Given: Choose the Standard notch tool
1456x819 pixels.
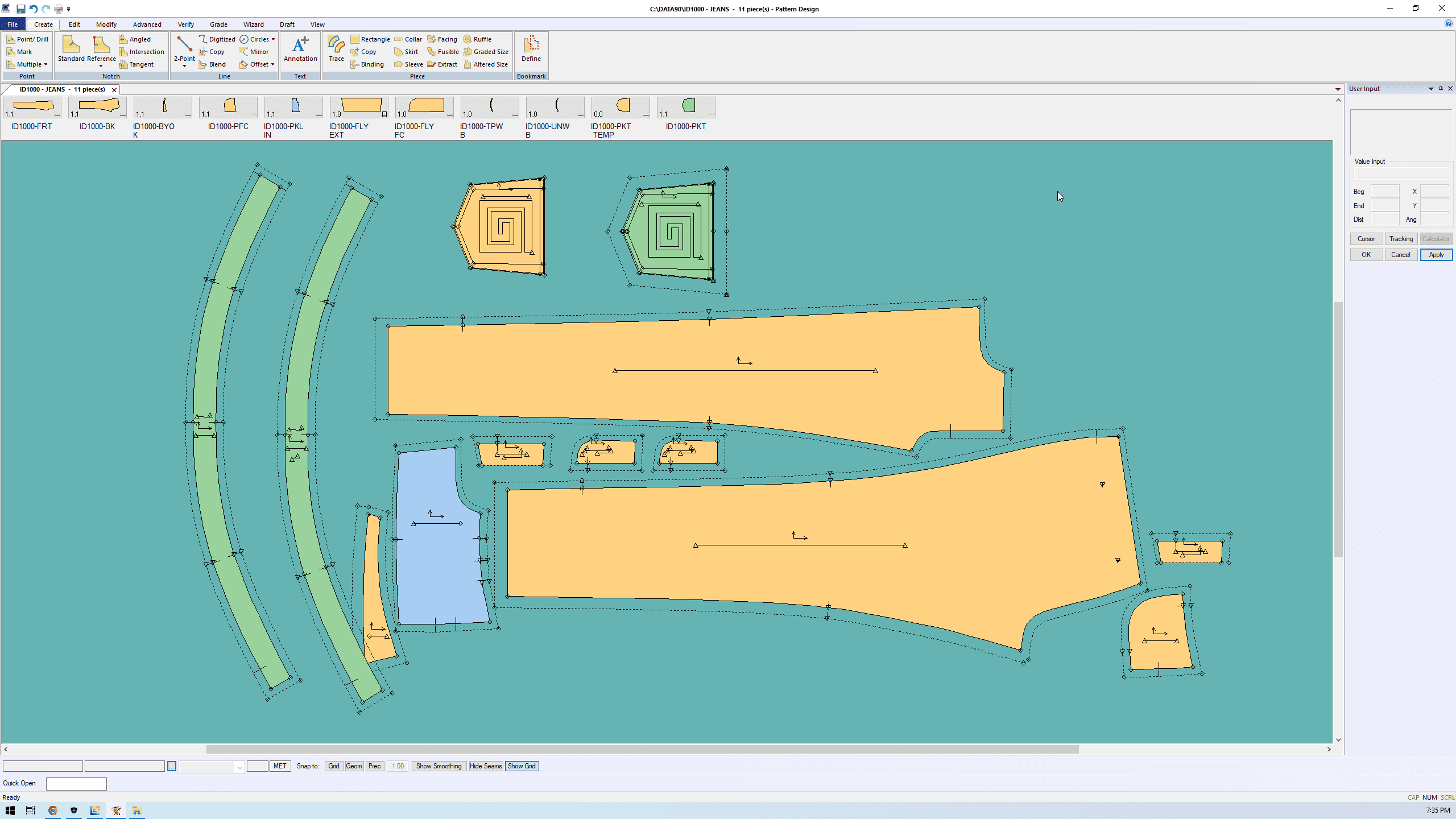Looking at the screenshot, I should coord(71,49).
